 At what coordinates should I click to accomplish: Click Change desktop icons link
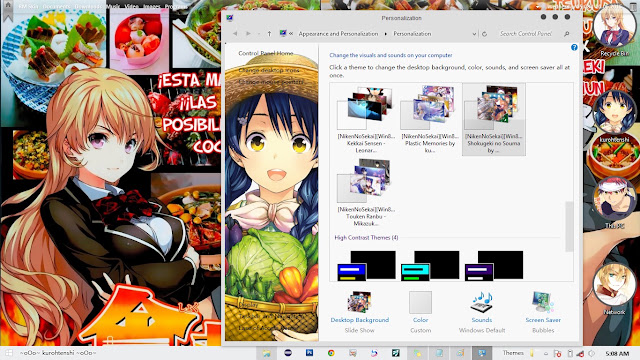[269, 70]
